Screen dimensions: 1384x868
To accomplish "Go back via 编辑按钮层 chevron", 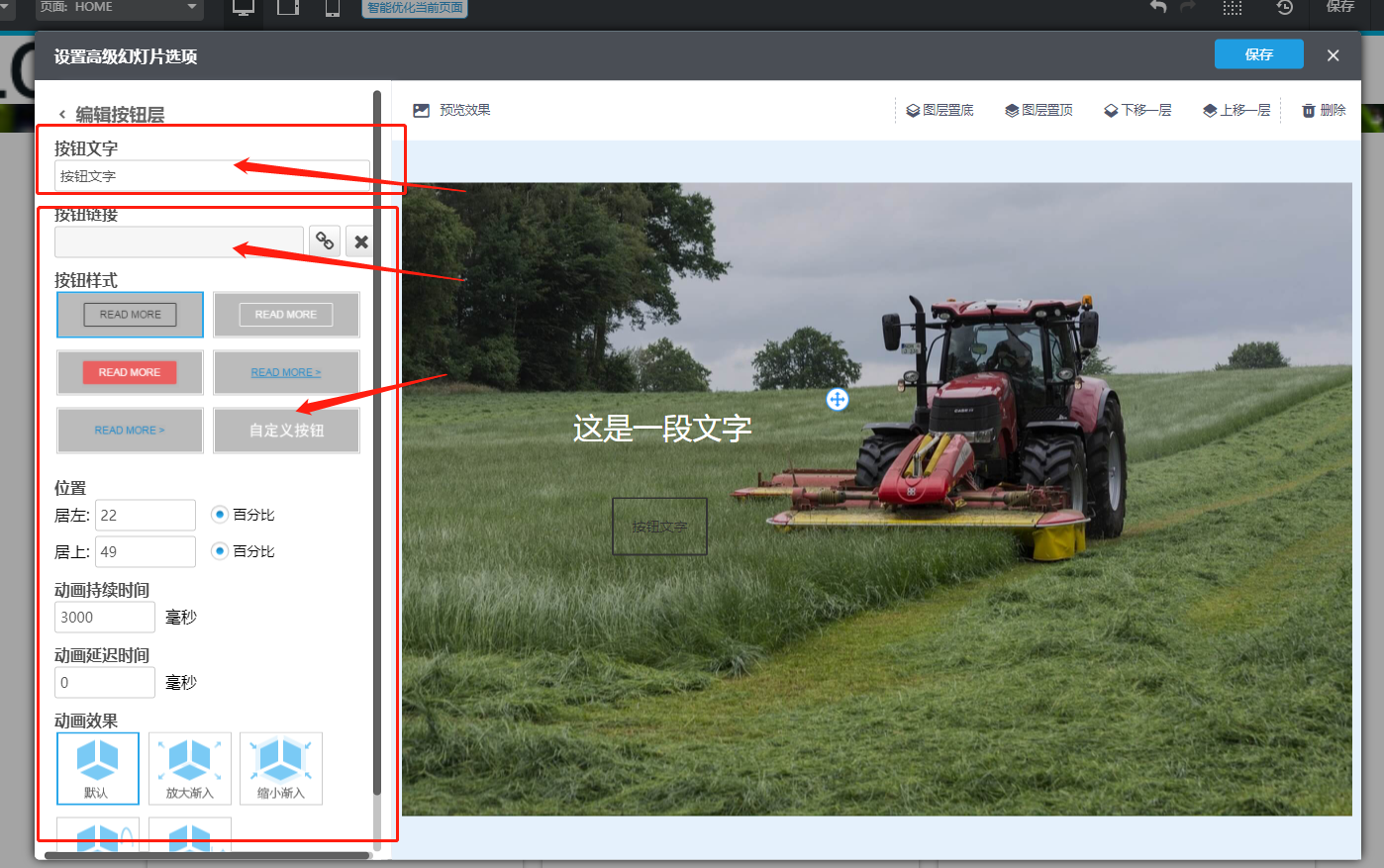I will pyautogui.click(x=62, y=115).
